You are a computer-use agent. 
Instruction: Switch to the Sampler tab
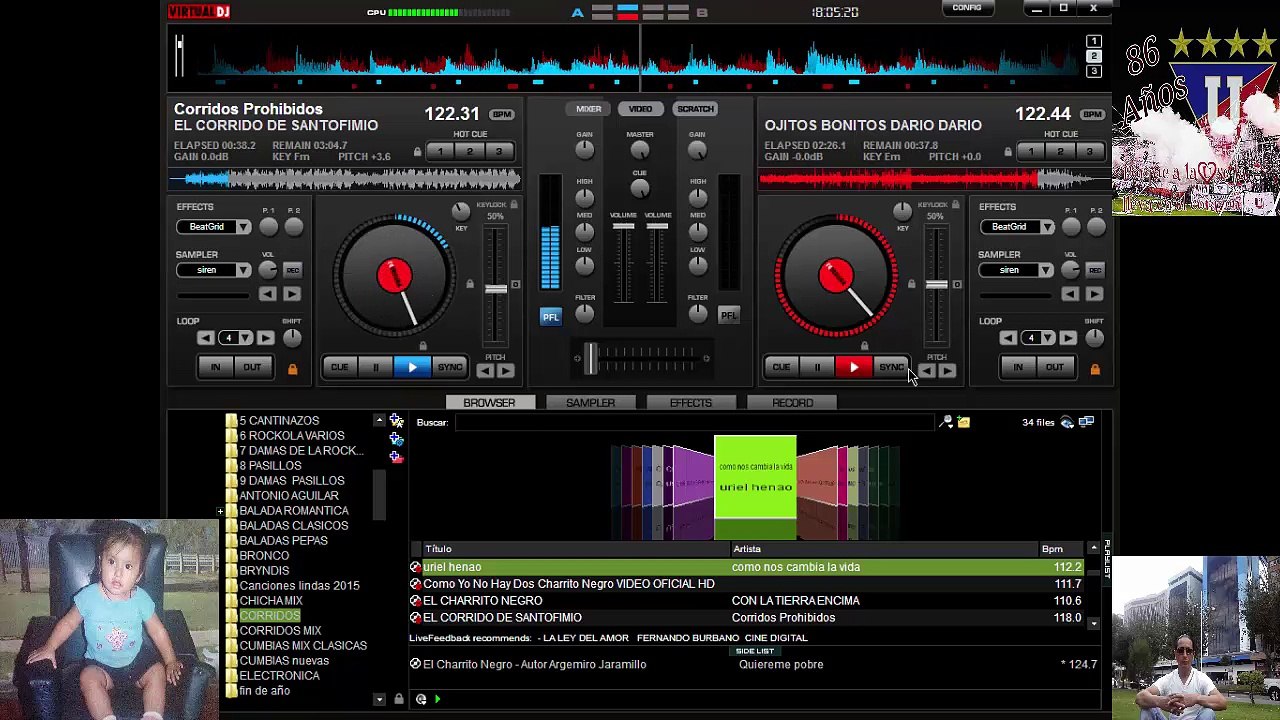pos(590,403)
